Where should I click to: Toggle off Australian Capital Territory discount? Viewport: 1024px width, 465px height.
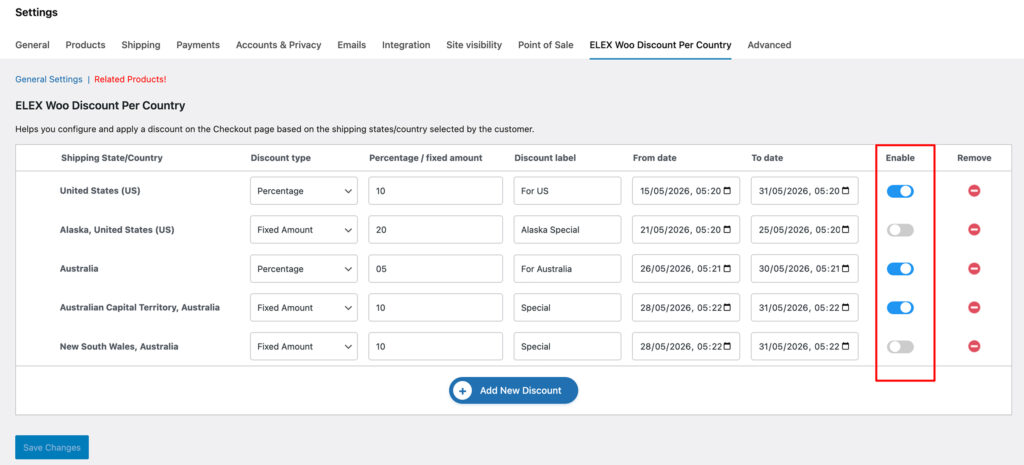(x=900, y=308)
